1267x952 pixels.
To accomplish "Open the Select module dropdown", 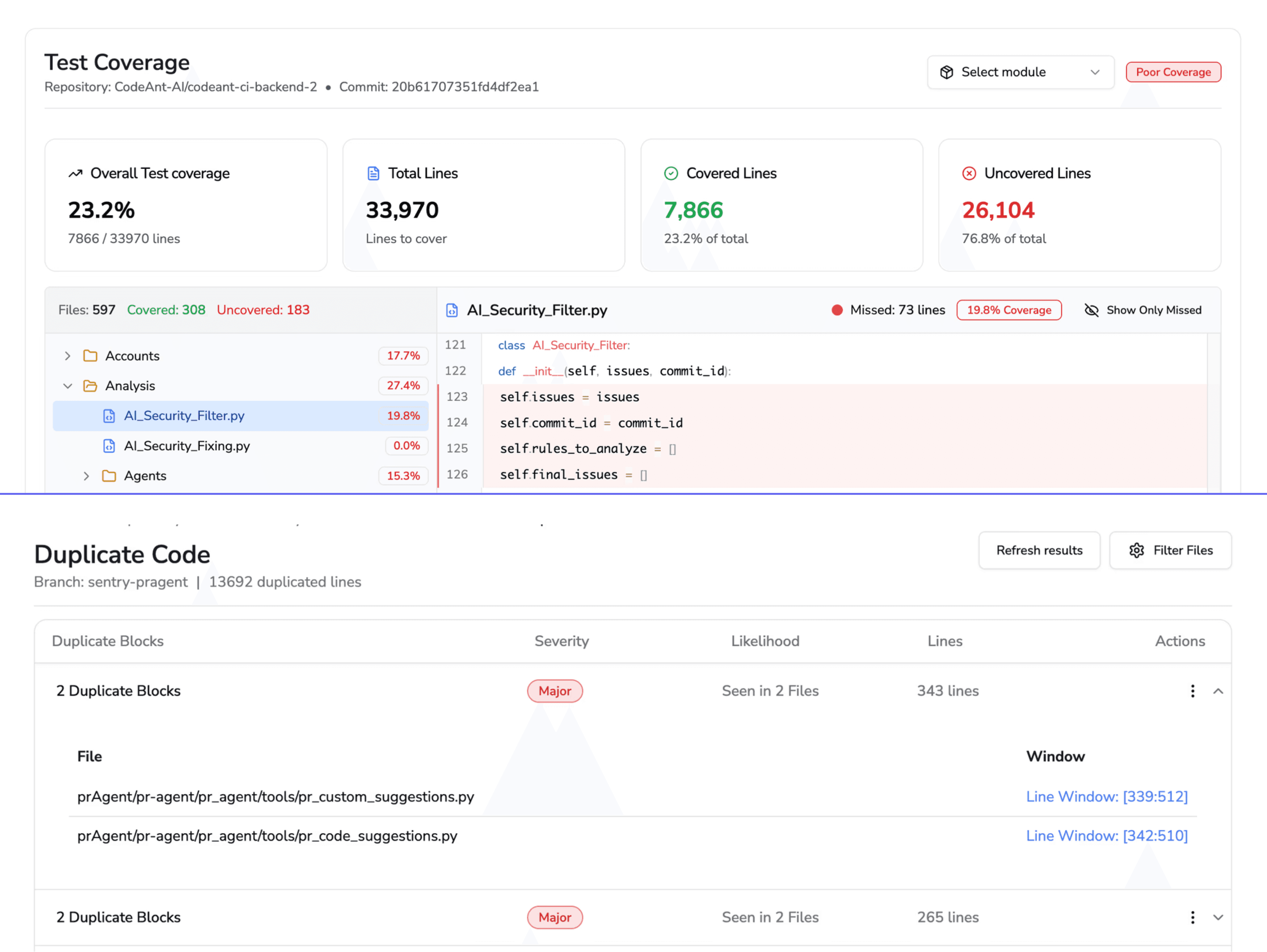I will tap(1020, 72).
